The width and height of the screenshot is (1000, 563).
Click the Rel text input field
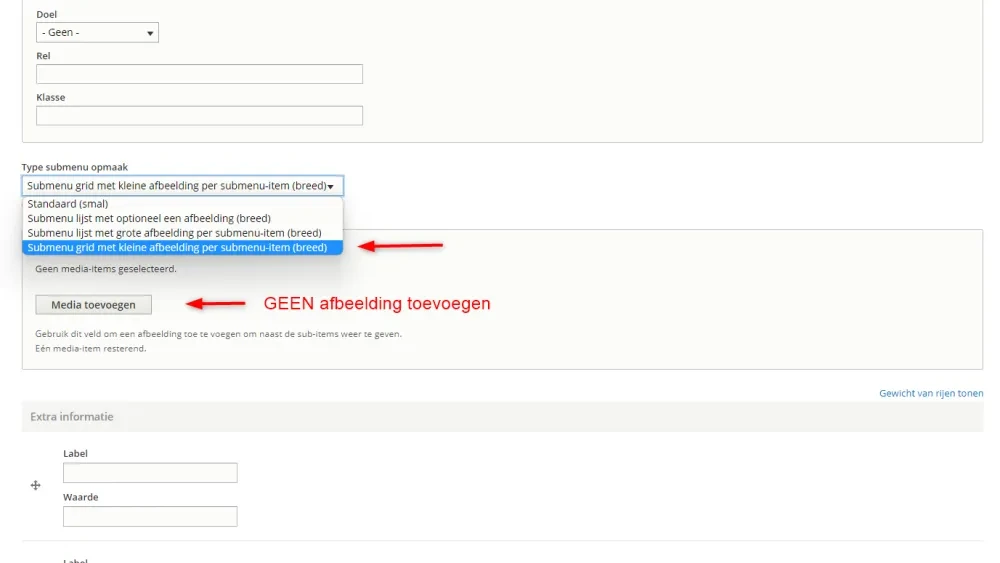(x=199, y=74)
